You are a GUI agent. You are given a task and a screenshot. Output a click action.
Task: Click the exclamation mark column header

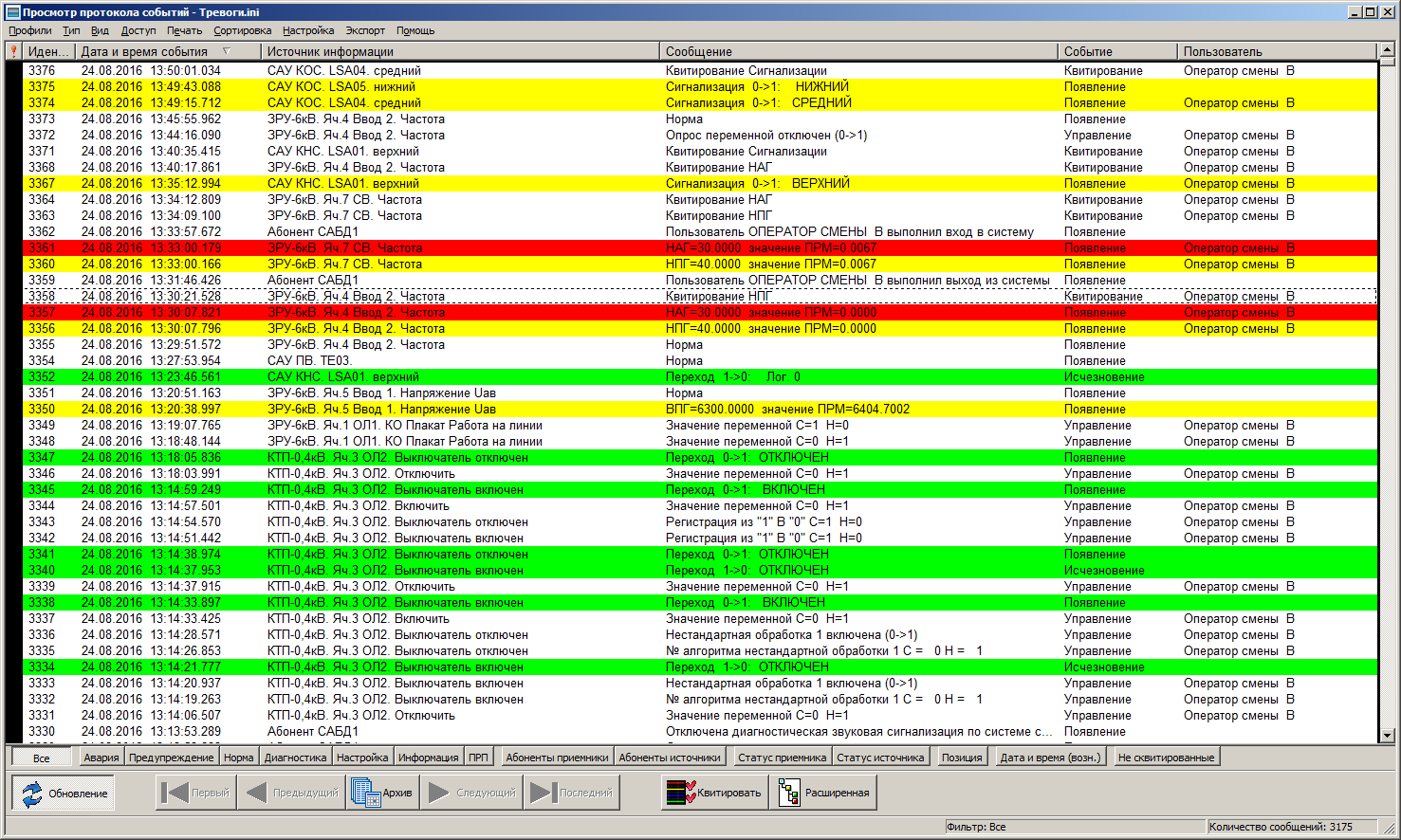coord(14,51)
